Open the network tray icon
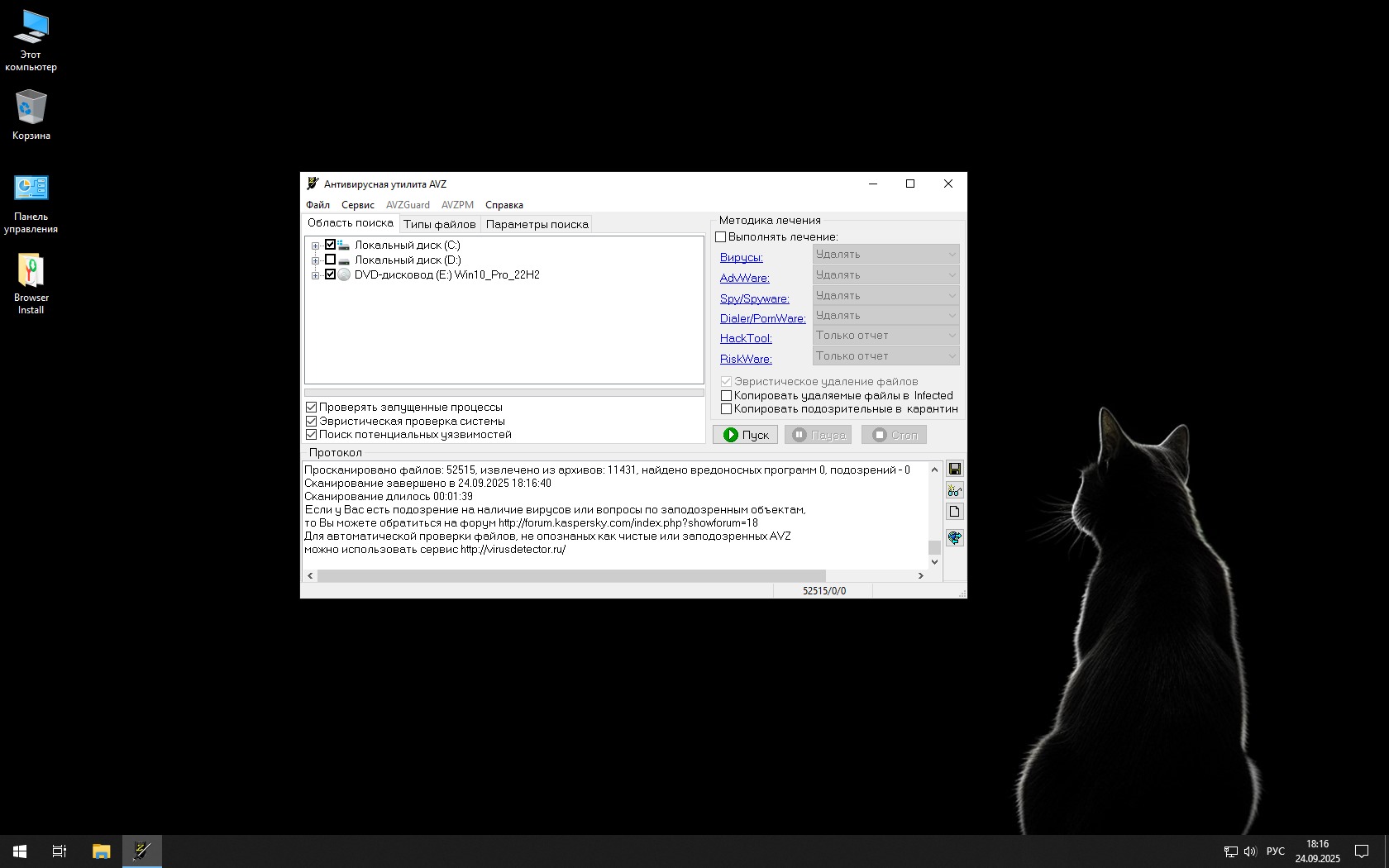This screenshot has height=868, width=1389. 1230,851
